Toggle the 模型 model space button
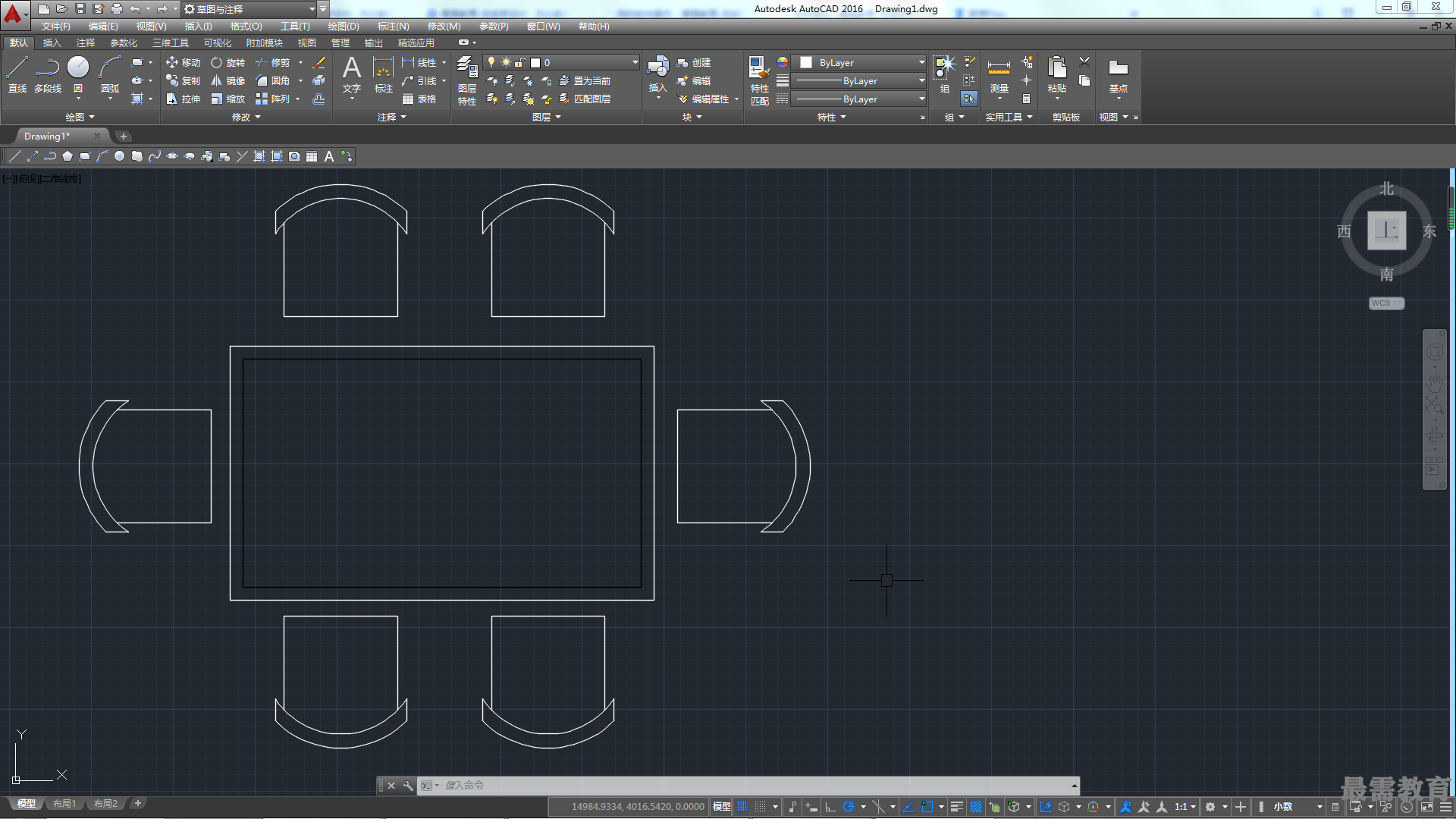This screenshot has height=819, width=1456. tap(722, 807)
